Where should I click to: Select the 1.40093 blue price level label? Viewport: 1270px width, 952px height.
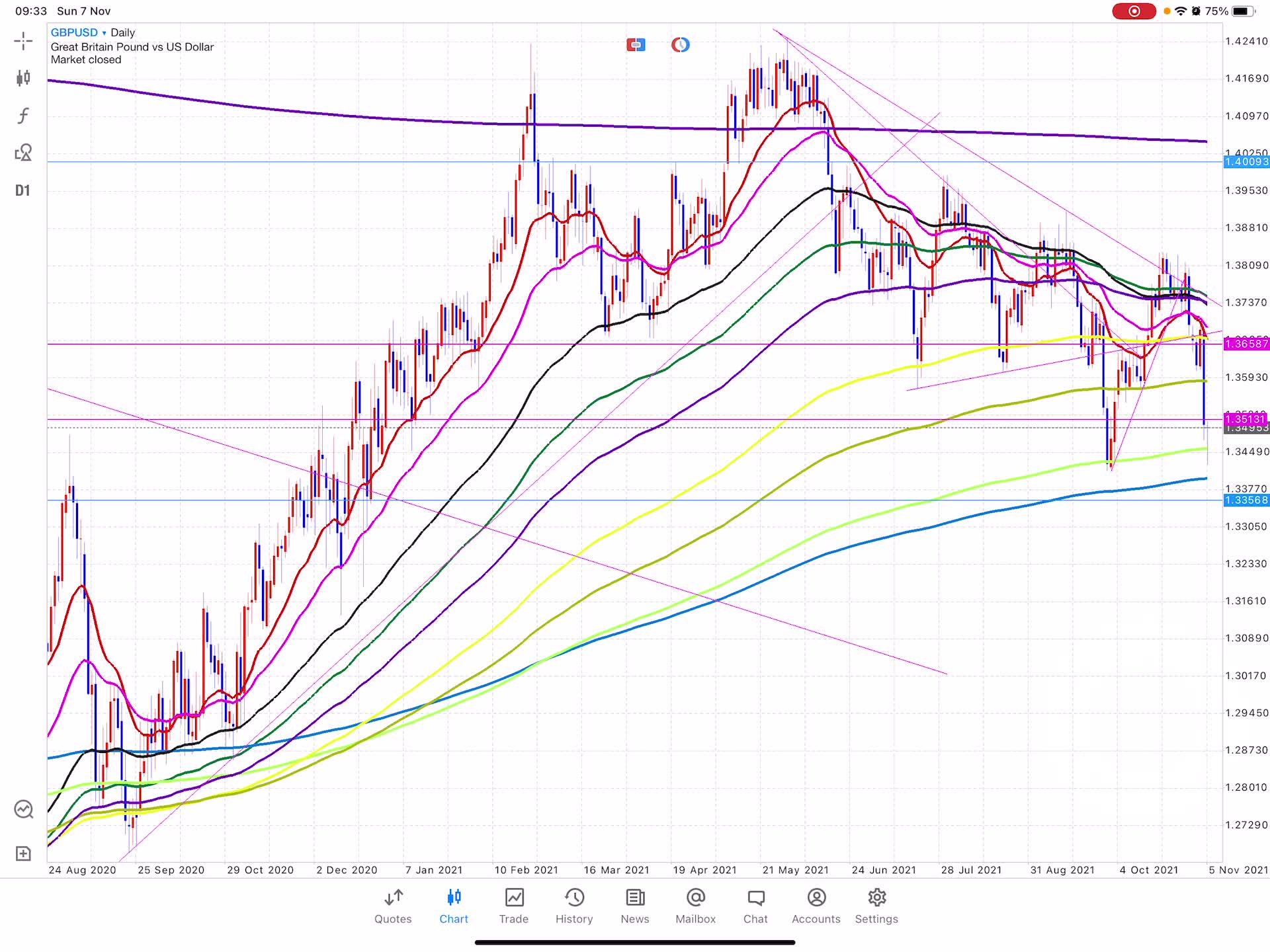click(x=1246, y=162)
